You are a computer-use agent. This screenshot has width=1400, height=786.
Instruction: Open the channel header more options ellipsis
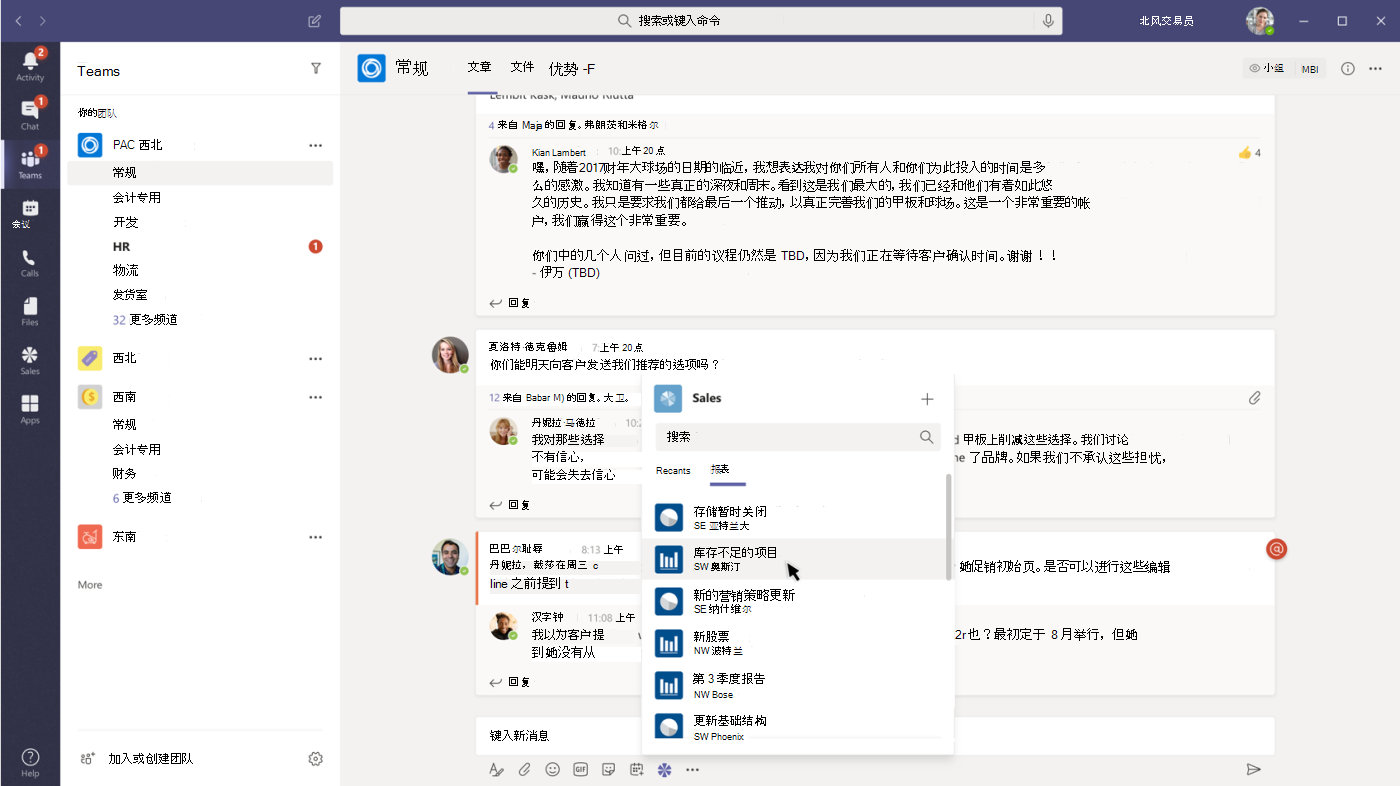1377,68
